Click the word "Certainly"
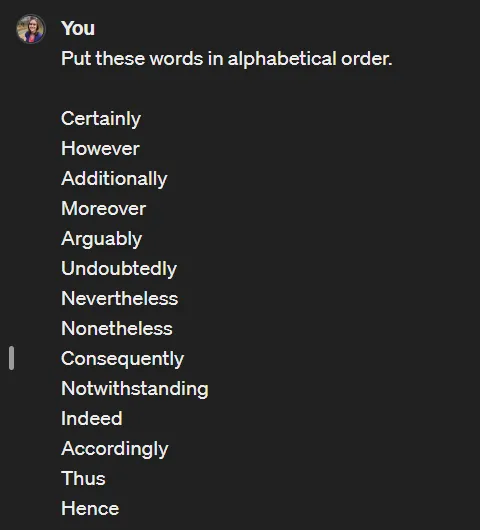 (101, 119)
